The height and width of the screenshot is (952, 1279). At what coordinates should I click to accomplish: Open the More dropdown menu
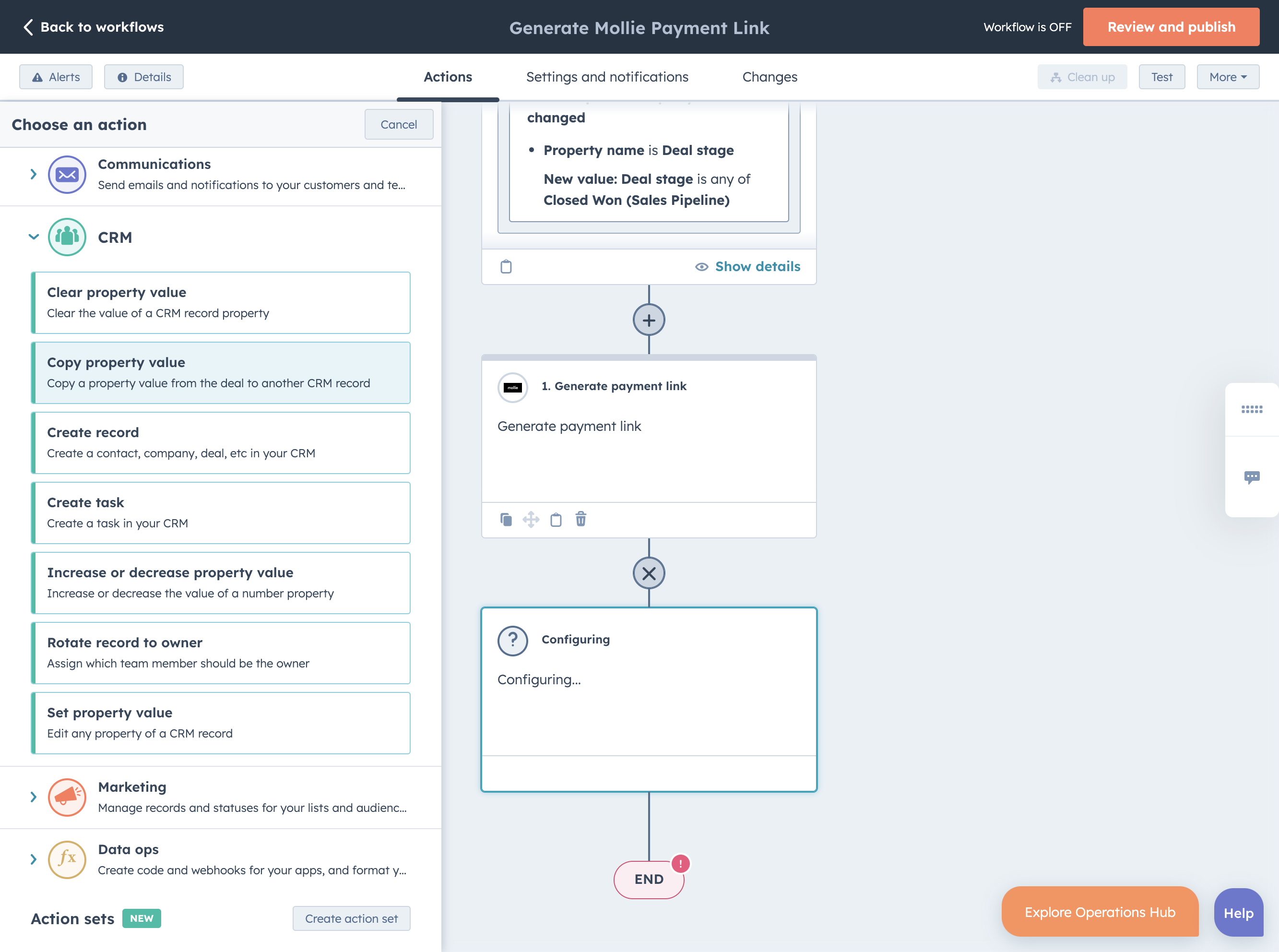(1228, 77)
